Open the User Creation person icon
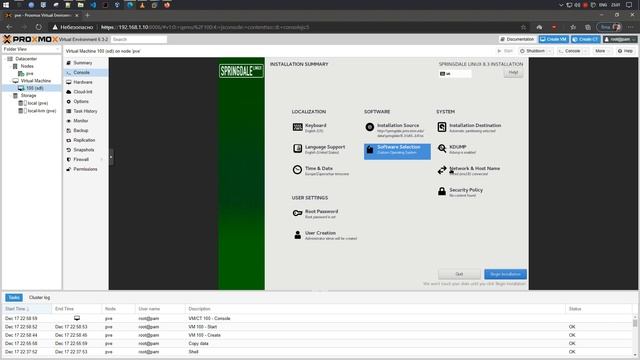Viewport: 640px width, 360px height. [x=298, y=235]
